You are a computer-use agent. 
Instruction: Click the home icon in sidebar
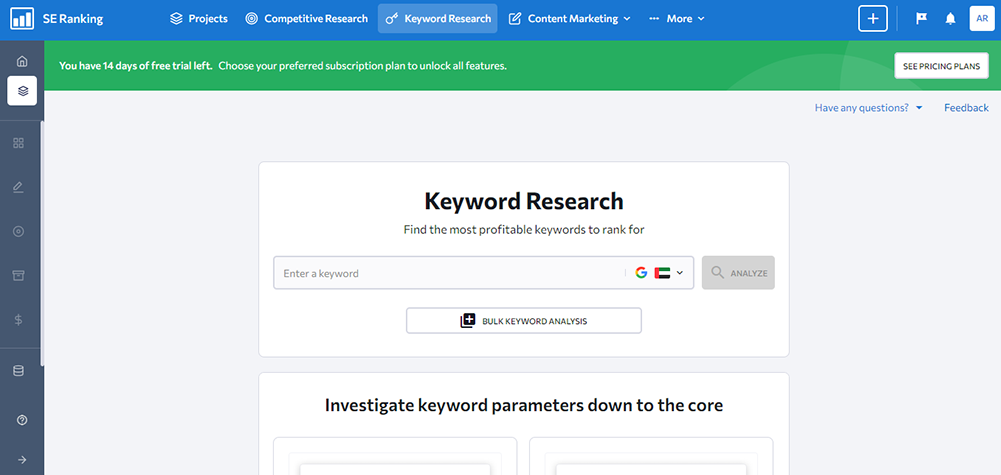pyautogui.click(x=22, y=61)
